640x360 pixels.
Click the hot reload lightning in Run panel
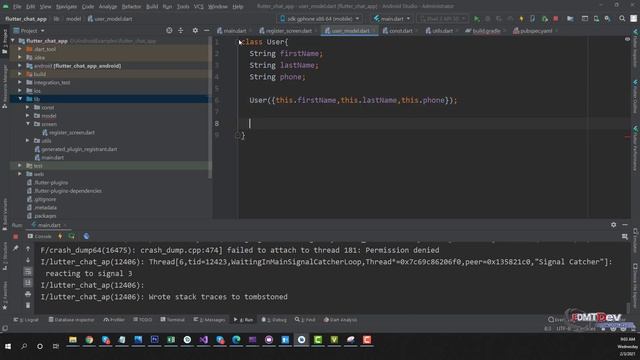coord(60,236)
